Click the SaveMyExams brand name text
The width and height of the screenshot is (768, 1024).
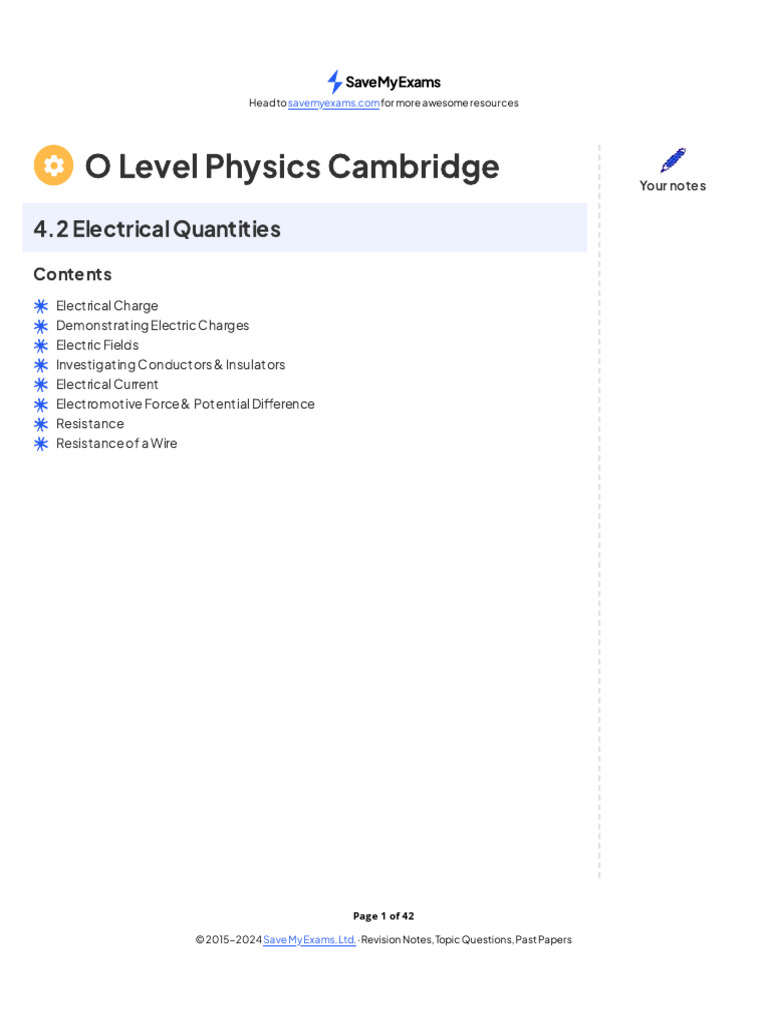coord(393,82)
